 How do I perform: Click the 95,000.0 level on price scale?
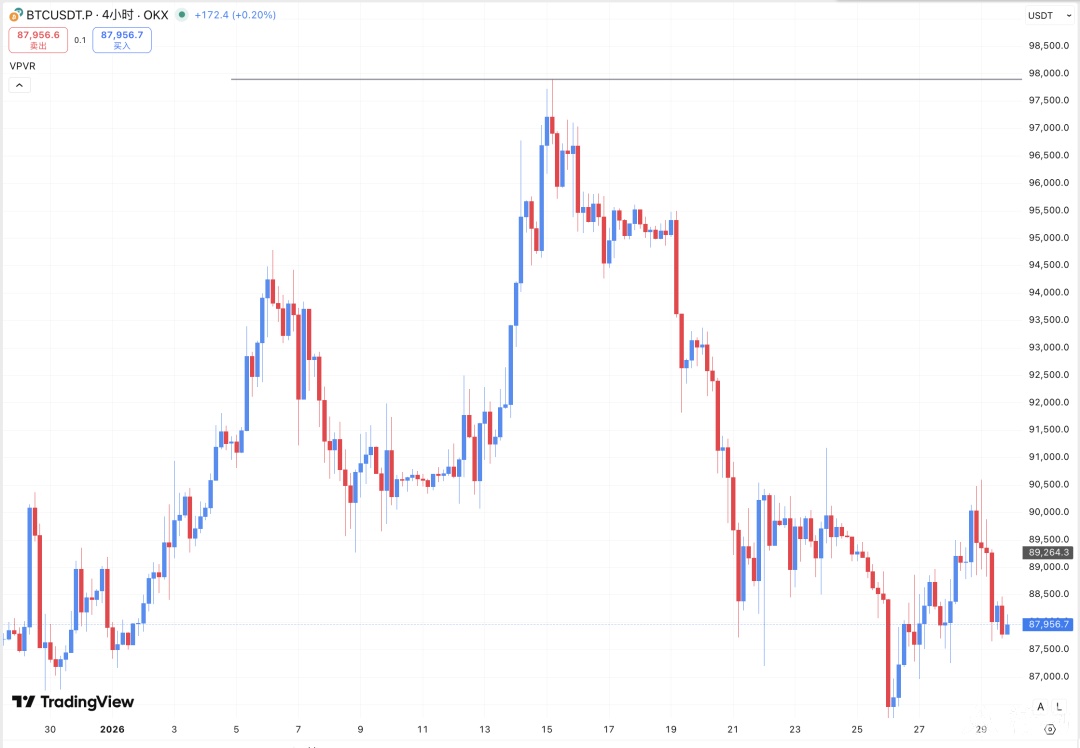point(1048,238)
